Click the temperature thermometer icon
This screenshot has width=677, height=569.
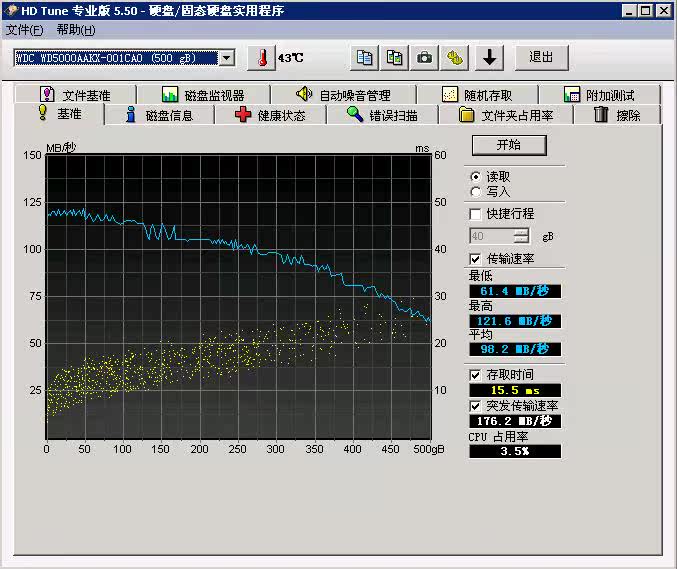pos(262,57)
